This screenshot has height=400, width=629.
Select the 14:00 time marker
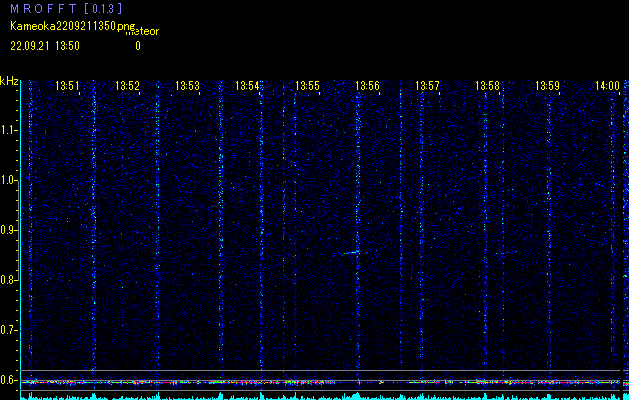[x=607, y=85]
